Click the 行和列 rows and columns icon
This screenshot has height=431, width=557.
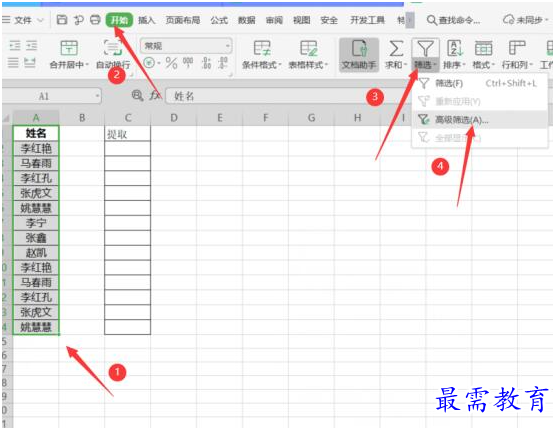[517, 48]
